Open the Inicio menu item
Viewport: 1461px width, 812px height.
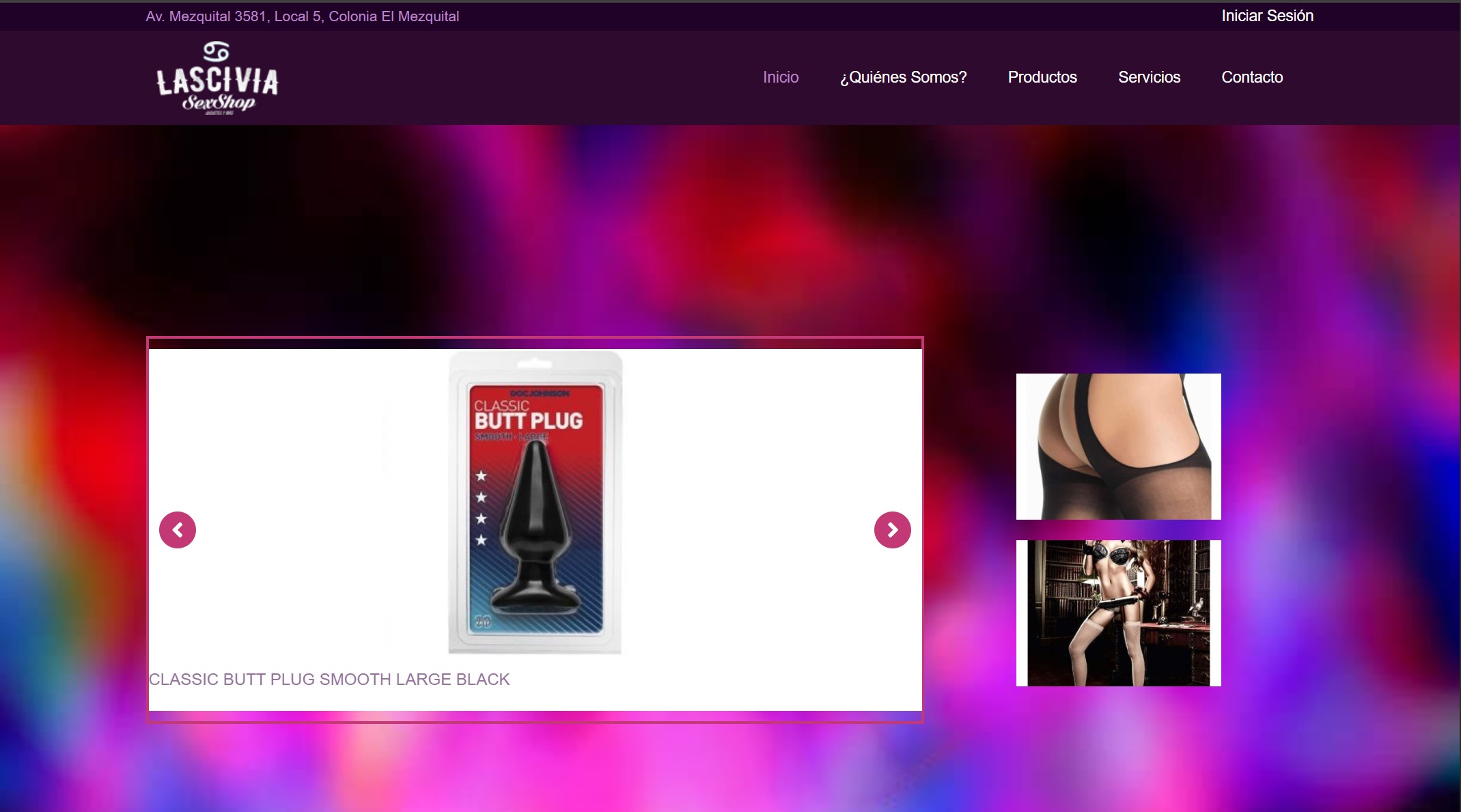(x=781, y=77)
